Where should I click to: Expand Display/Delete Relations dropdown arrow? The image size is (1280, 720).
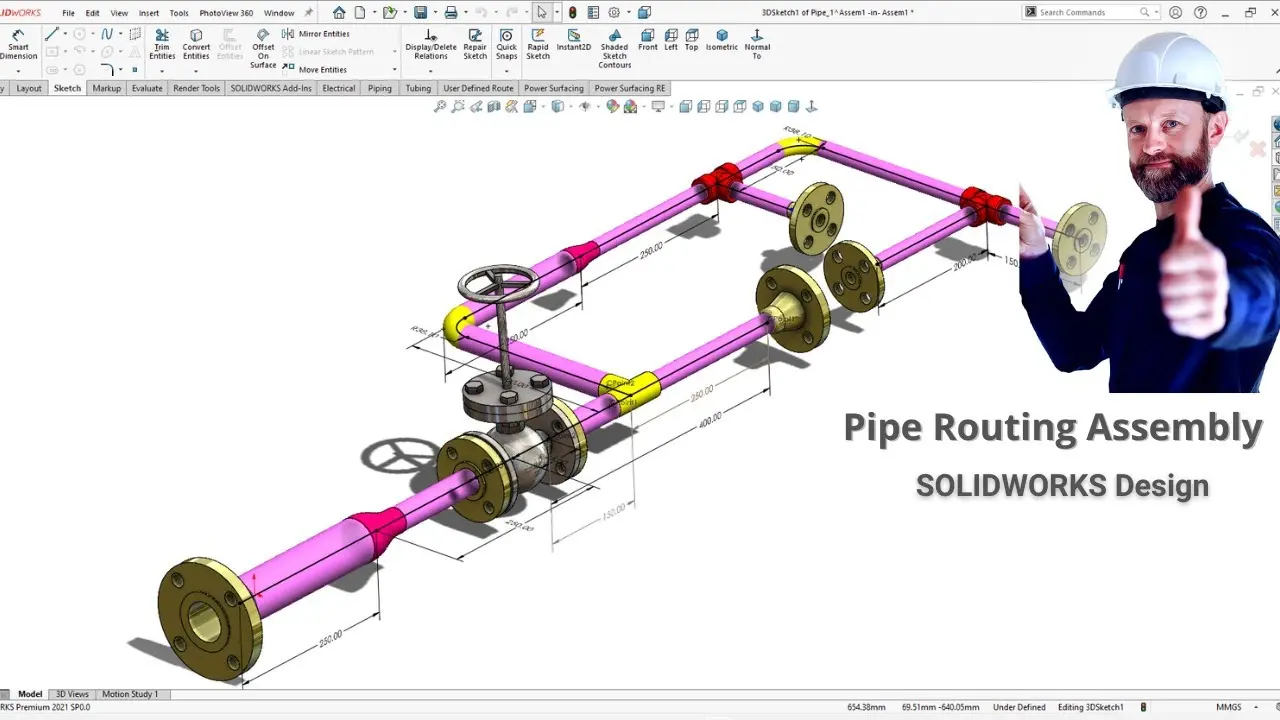tap(431, 71)
